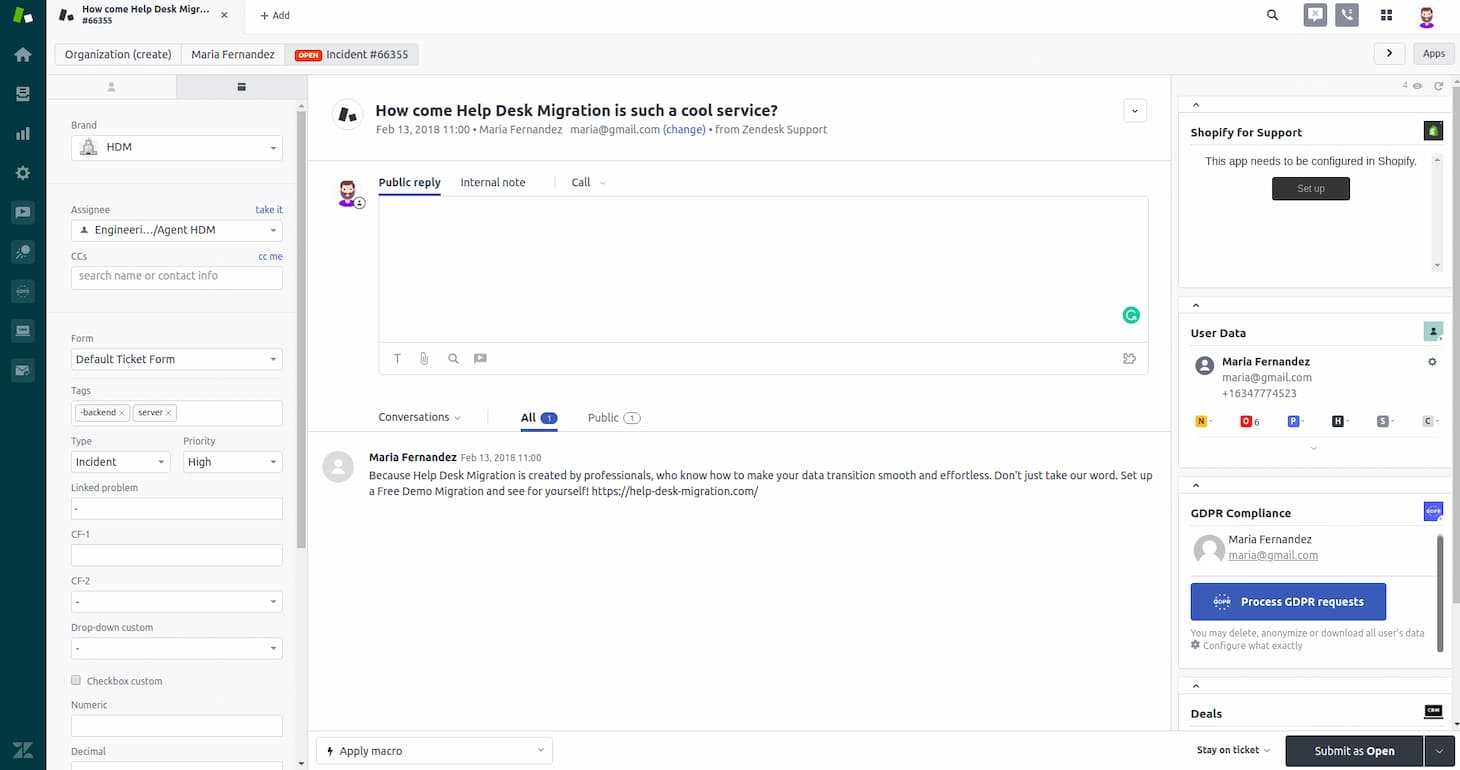Open Maria Fernandez breadcrumb tab

tap(233, 54)
